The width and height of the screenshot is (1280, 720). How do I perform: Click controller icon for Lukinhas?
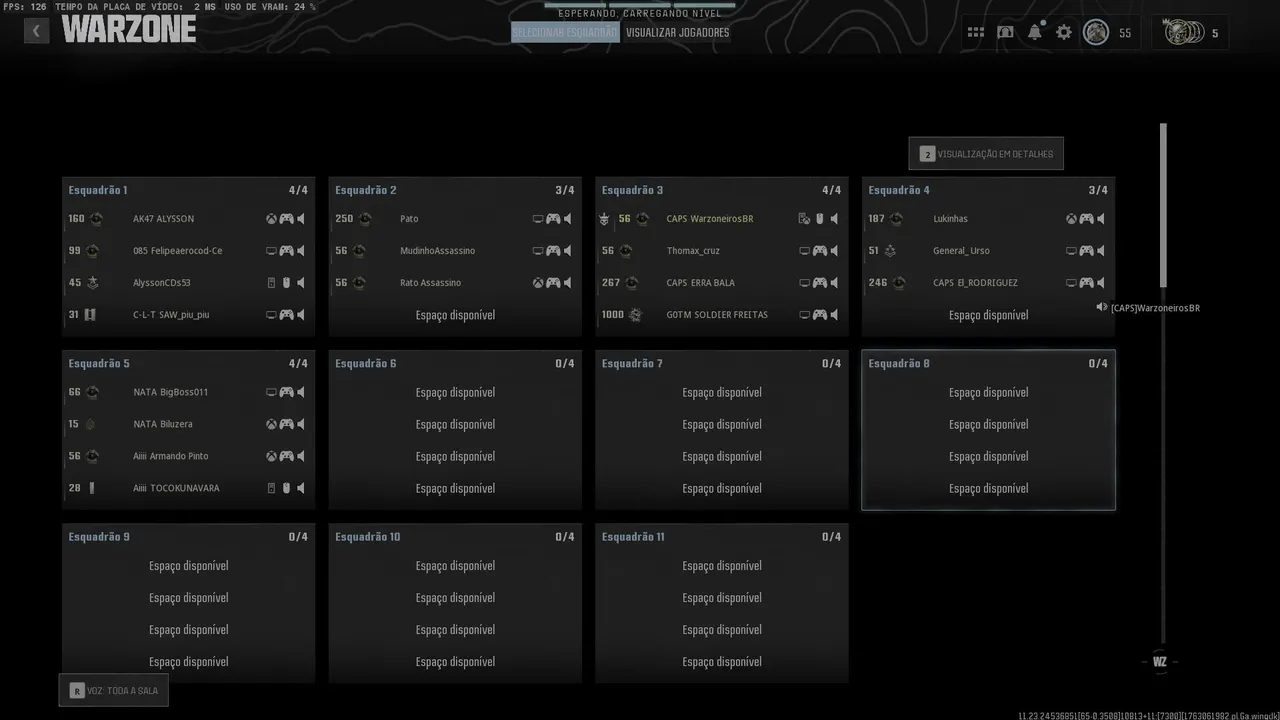(x=1086, y=219)
